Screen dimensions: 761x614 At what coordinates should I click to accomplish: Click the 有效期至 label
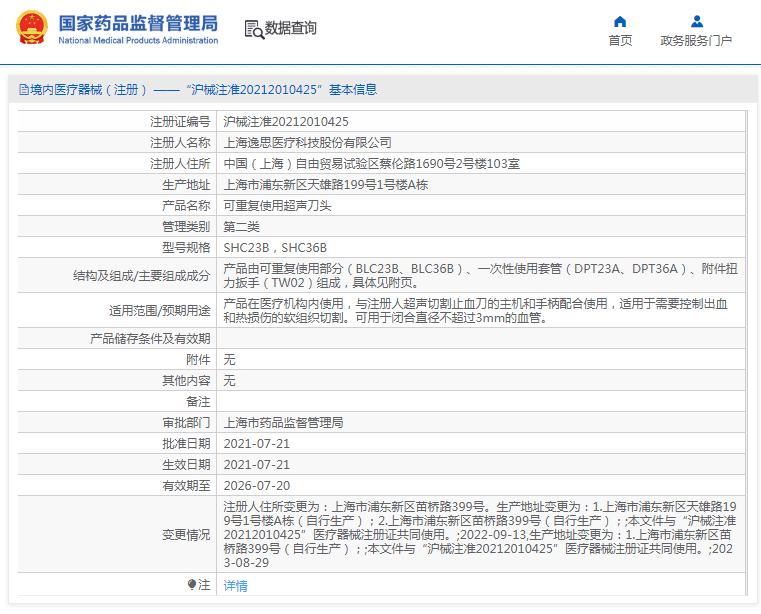[186, 485]
